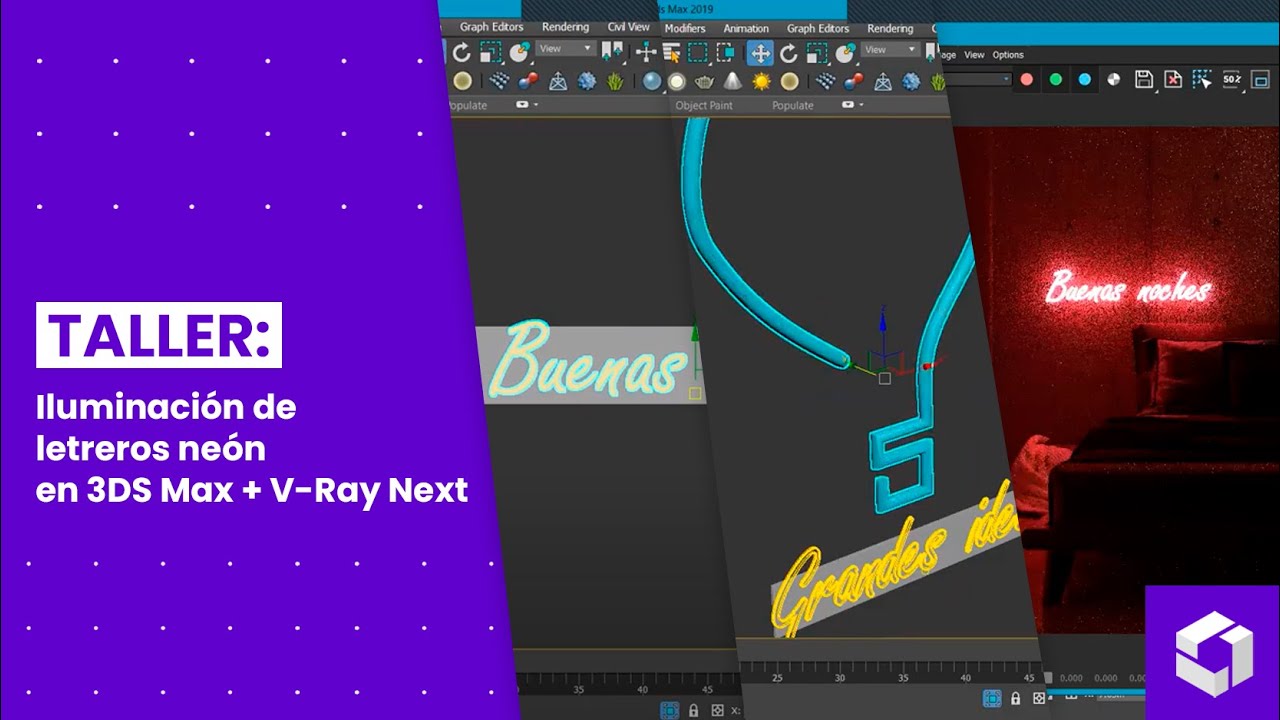Click the TALLER: title text
This screenshot has height=720, width=1280.
[159, 335]
